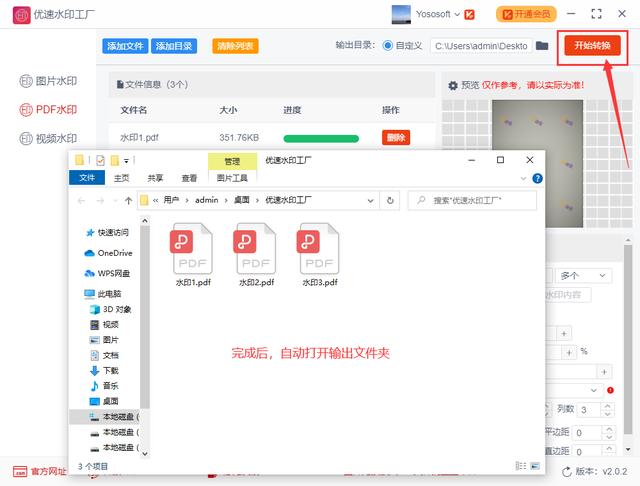Click the refresh button in address bar
This screenshot has height=486, width=640.
tap(390, 200)
